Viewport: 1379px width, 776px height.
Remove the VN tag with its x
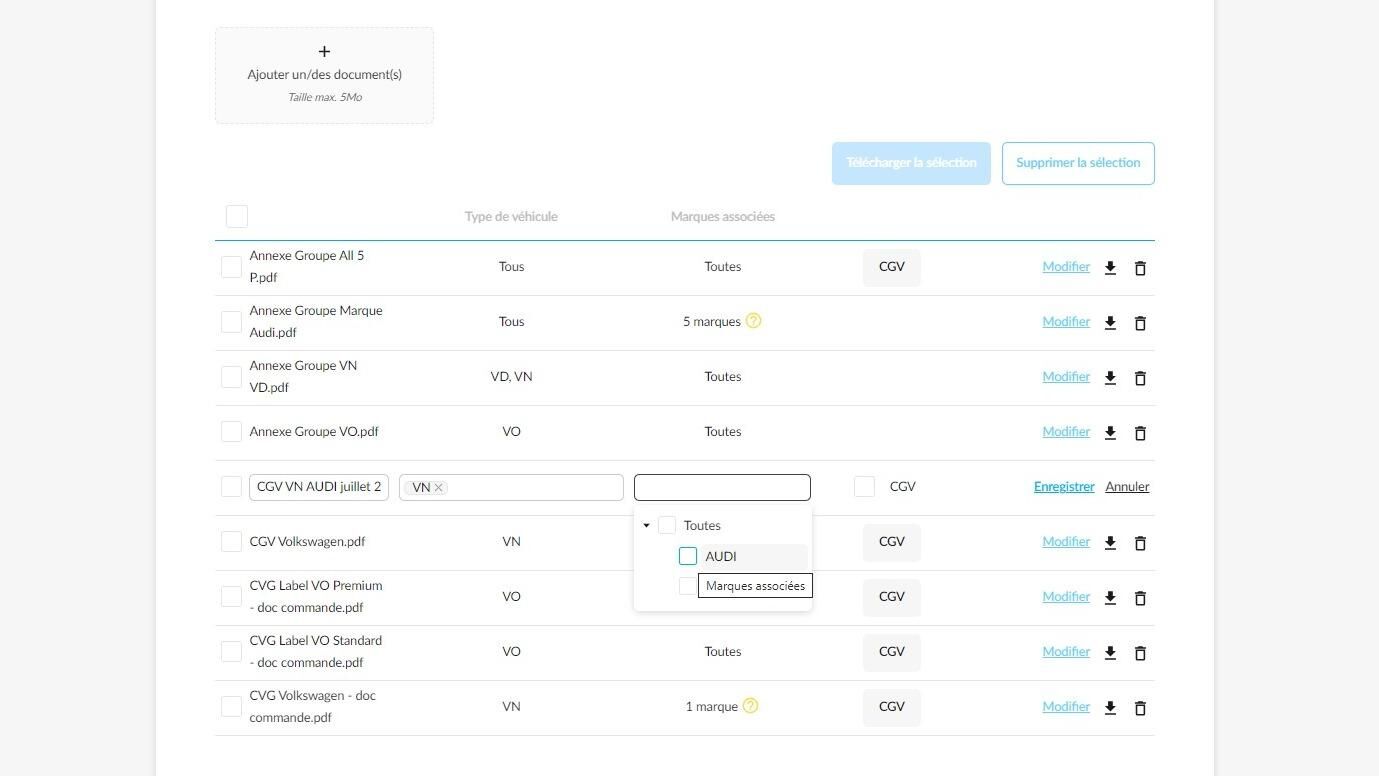438,487
